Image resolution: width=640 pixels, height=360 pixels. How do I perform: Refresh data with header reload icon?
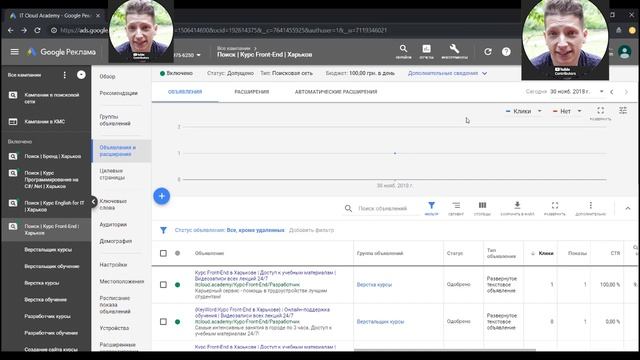[x=488, y=52]
